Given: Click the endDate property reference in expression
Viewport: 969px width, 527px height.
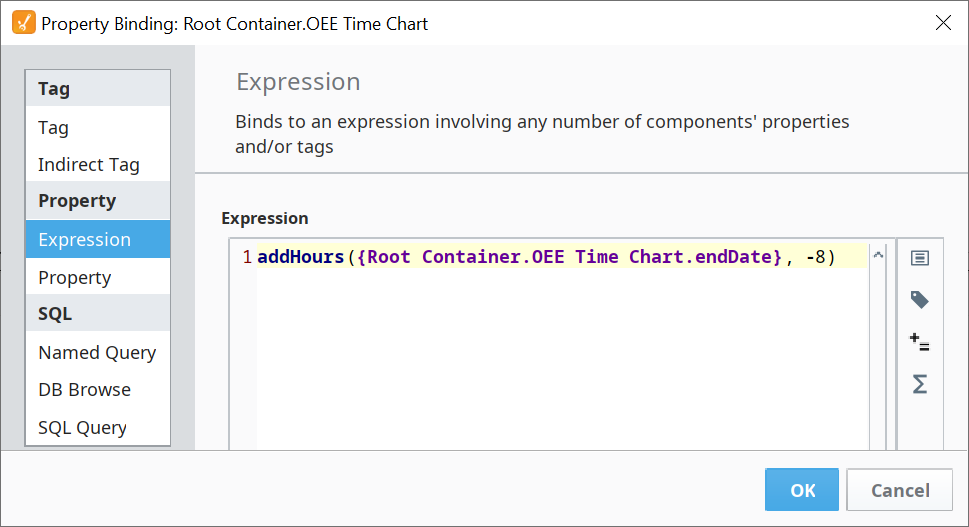Looking at the screenshot, I should pyautogui.click(x=741, y=257).
